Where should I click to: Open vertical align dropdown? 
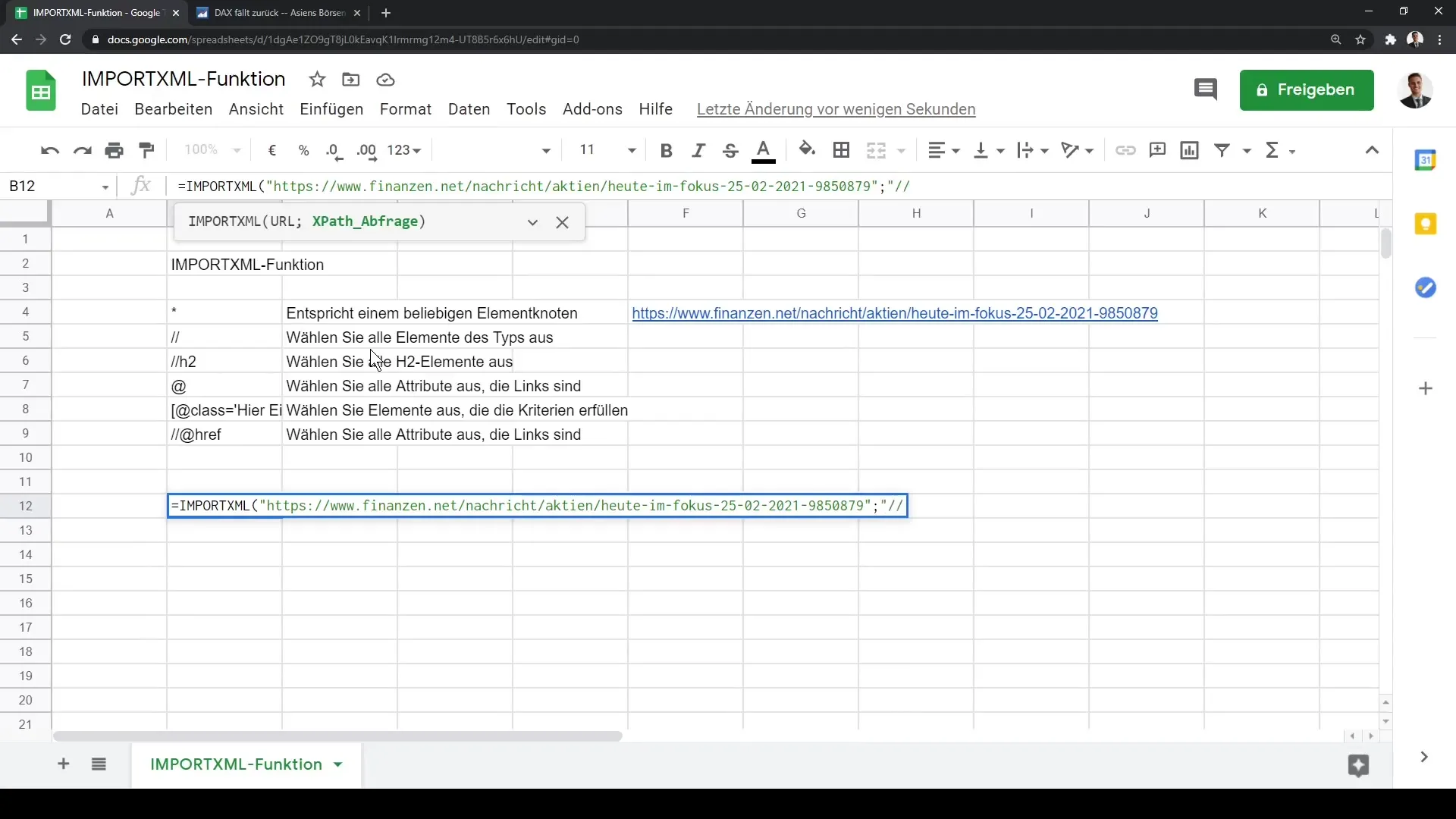point(989,150)
